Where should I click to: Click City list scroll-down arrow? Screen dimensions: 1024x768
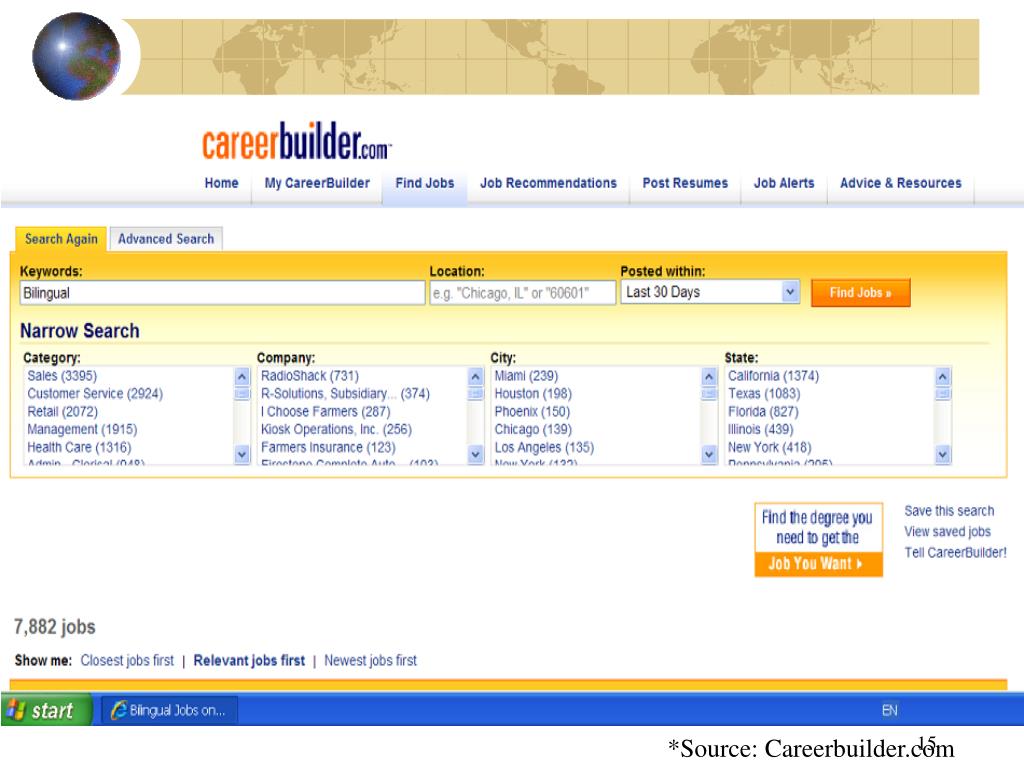pos(709,455)
